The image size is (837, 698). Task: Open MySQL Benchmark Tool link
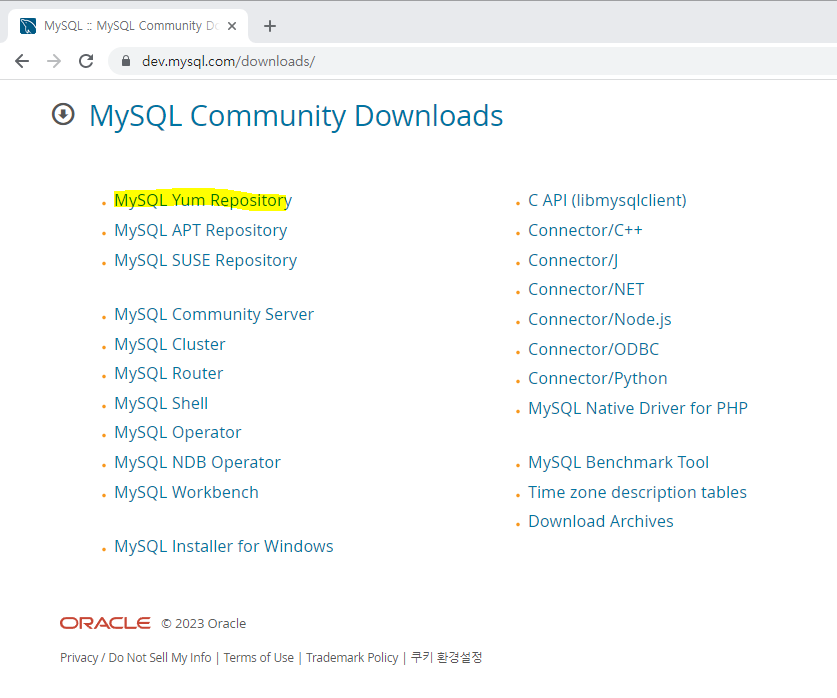pyautogui.click(x=619, y=462)
